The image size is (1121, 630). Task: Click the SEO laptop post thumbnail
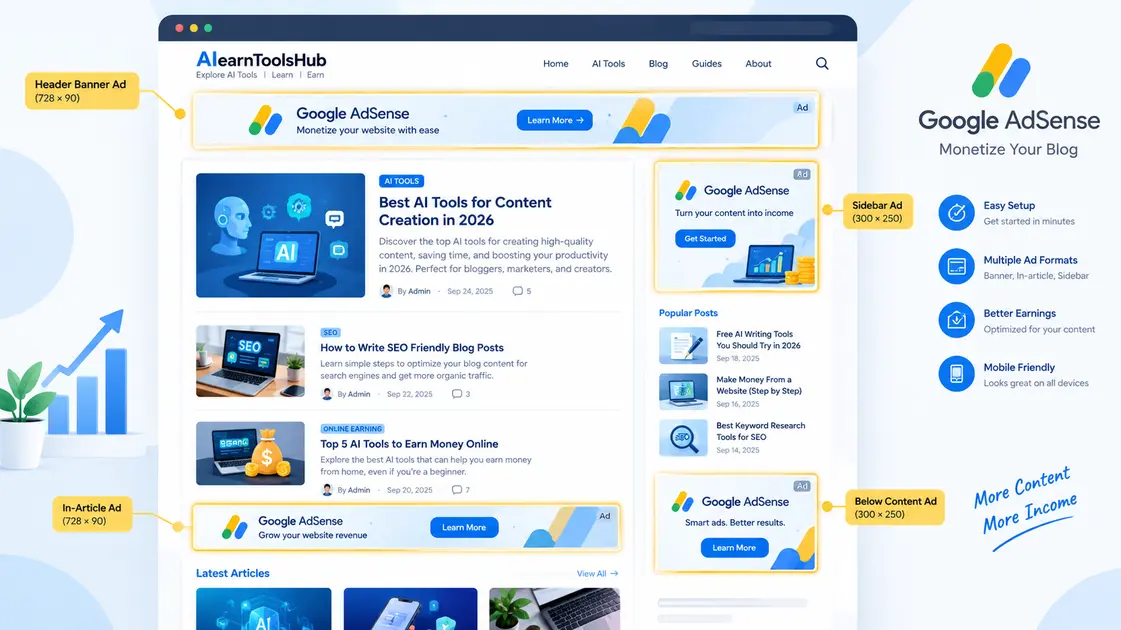tap(250, 361)
